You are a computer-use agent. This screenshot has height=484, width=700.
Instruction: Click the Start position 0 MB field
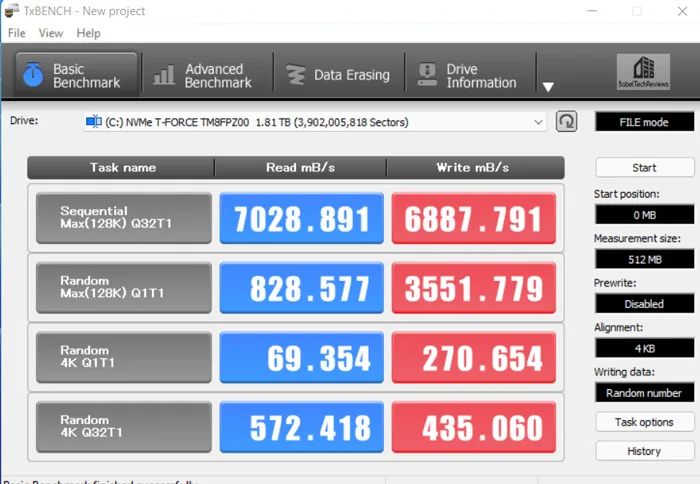click(x=644, y=215)
